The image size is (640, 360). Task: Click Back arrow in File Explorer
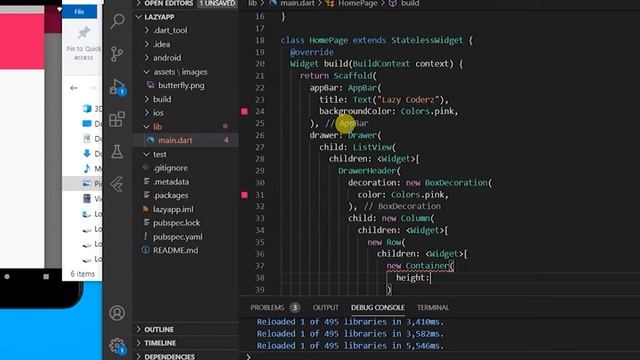click(74, 88)
